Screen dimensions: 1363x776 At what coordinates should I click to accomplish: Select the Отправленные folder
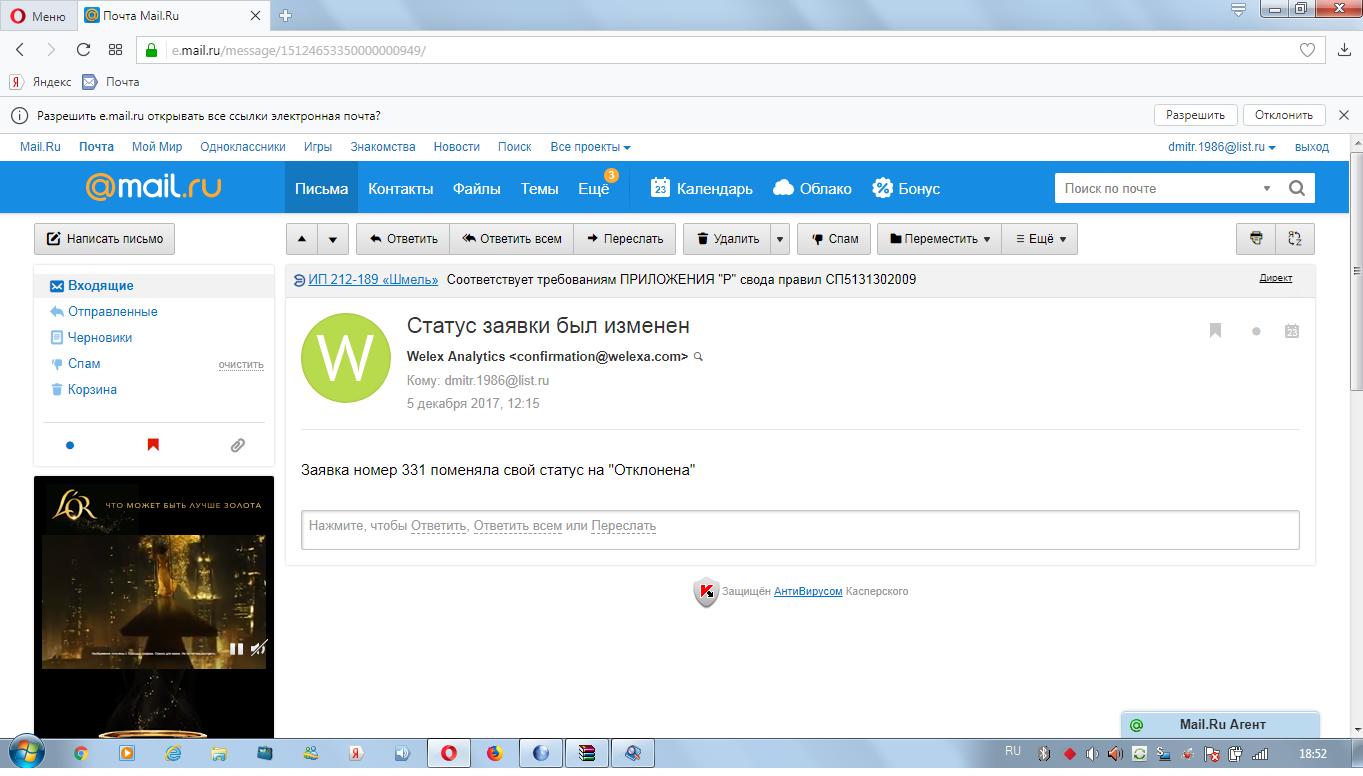[112, 312]
